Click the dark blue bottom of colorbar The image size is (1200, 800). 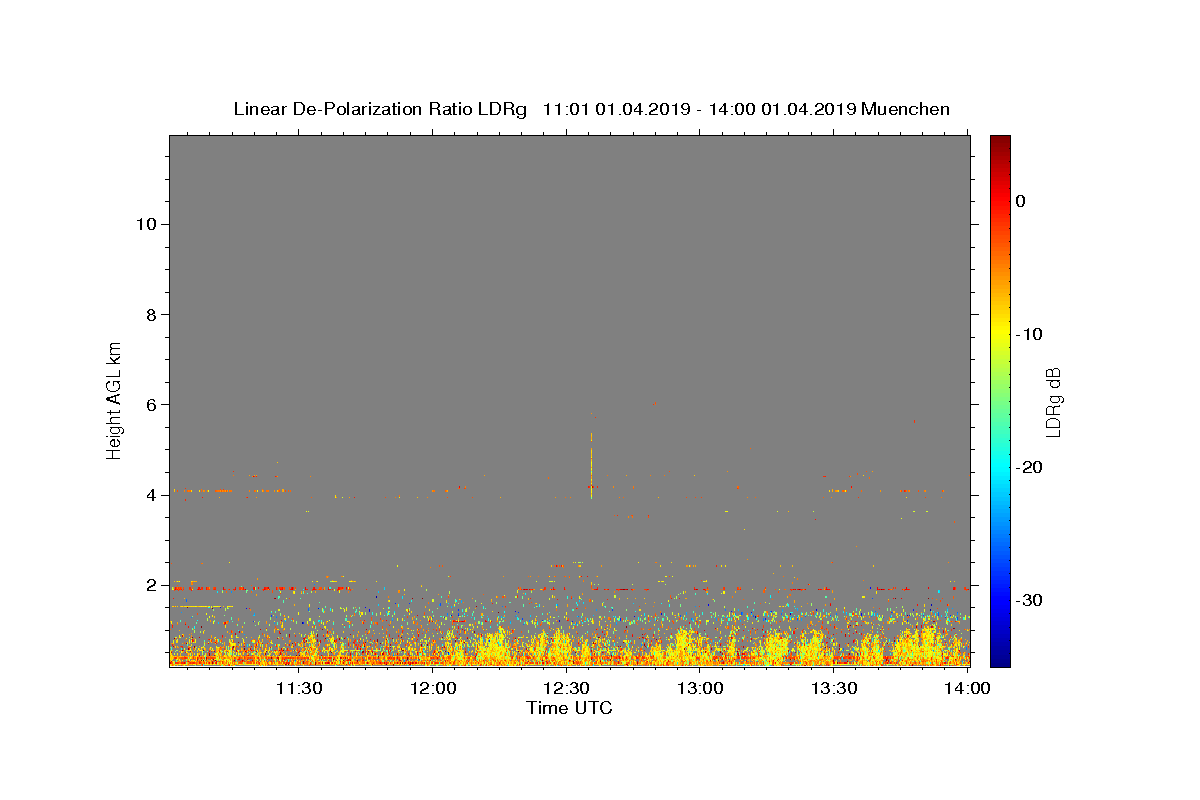[1000, 658]
